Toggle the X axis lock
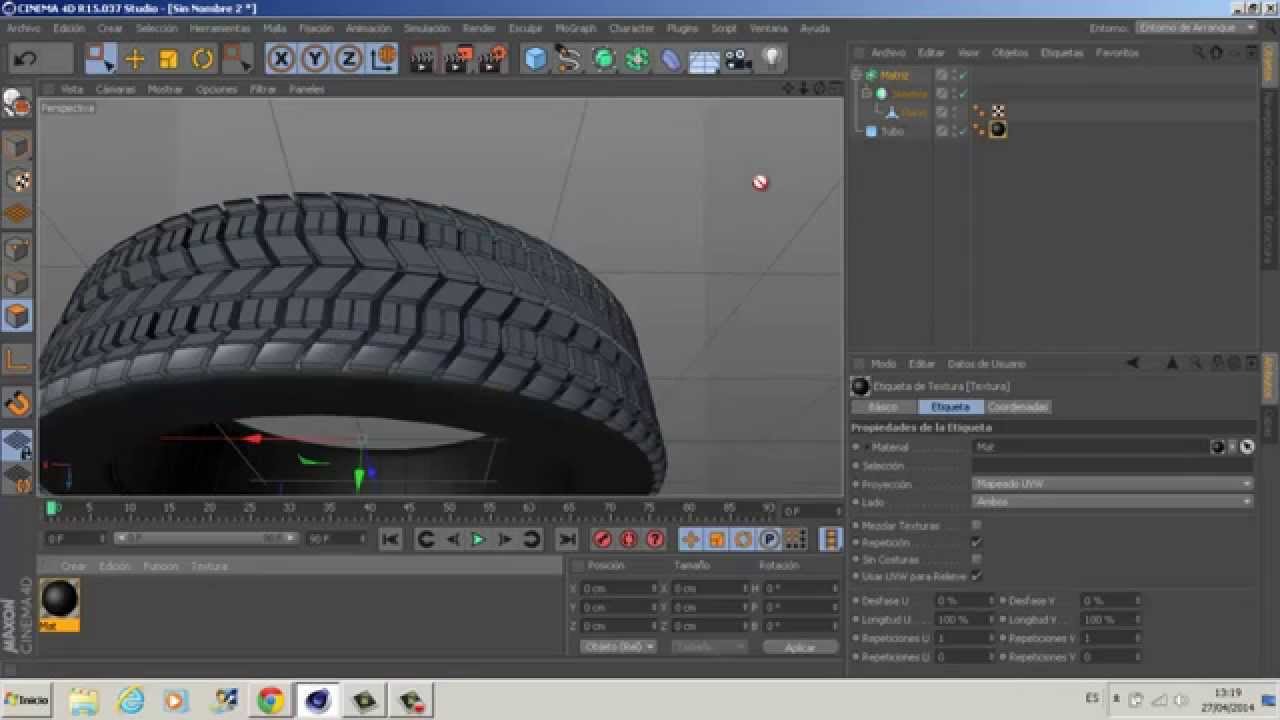Screen dimensions: 1280x720 tap(281, 59)
